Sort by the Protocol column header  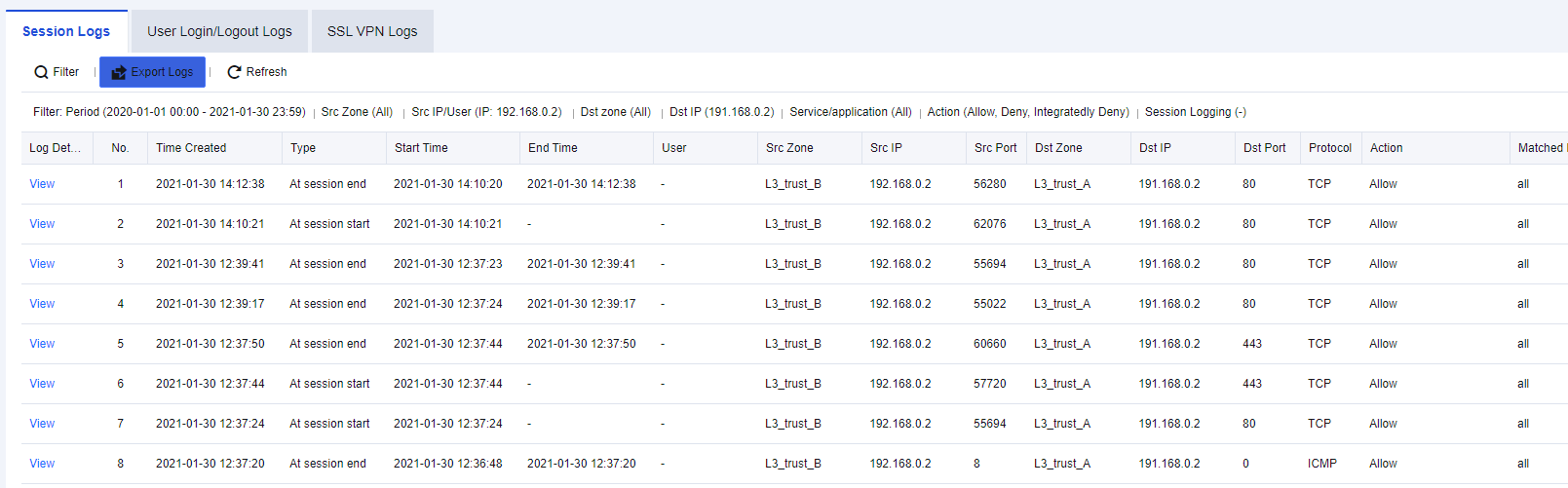pyautogui.click(x=1330, y=148)
